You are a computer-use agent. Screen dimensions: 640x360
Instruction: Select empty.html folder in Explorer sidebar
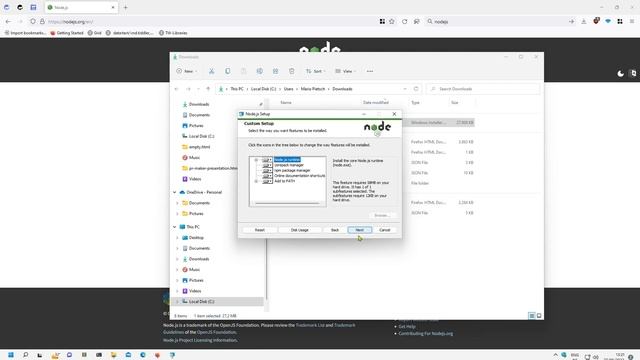(199, 147)
